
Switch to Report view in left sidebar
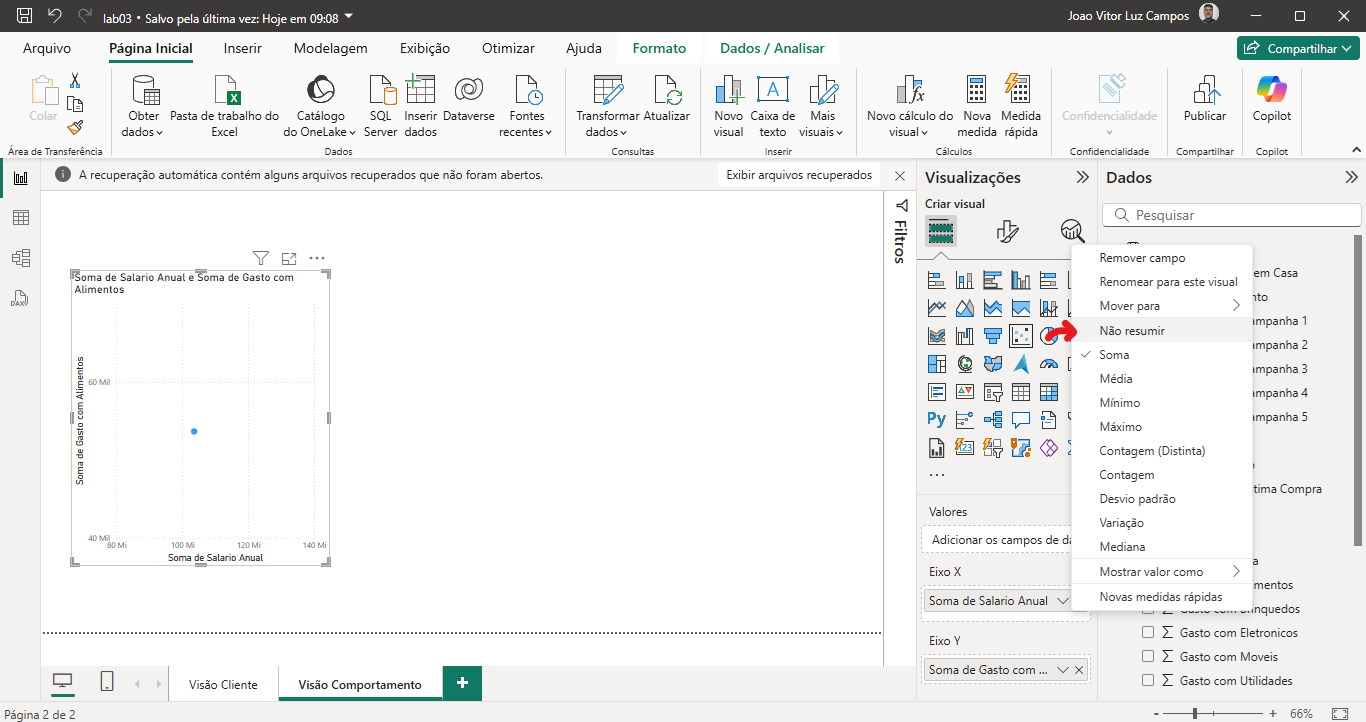[20, 178]
